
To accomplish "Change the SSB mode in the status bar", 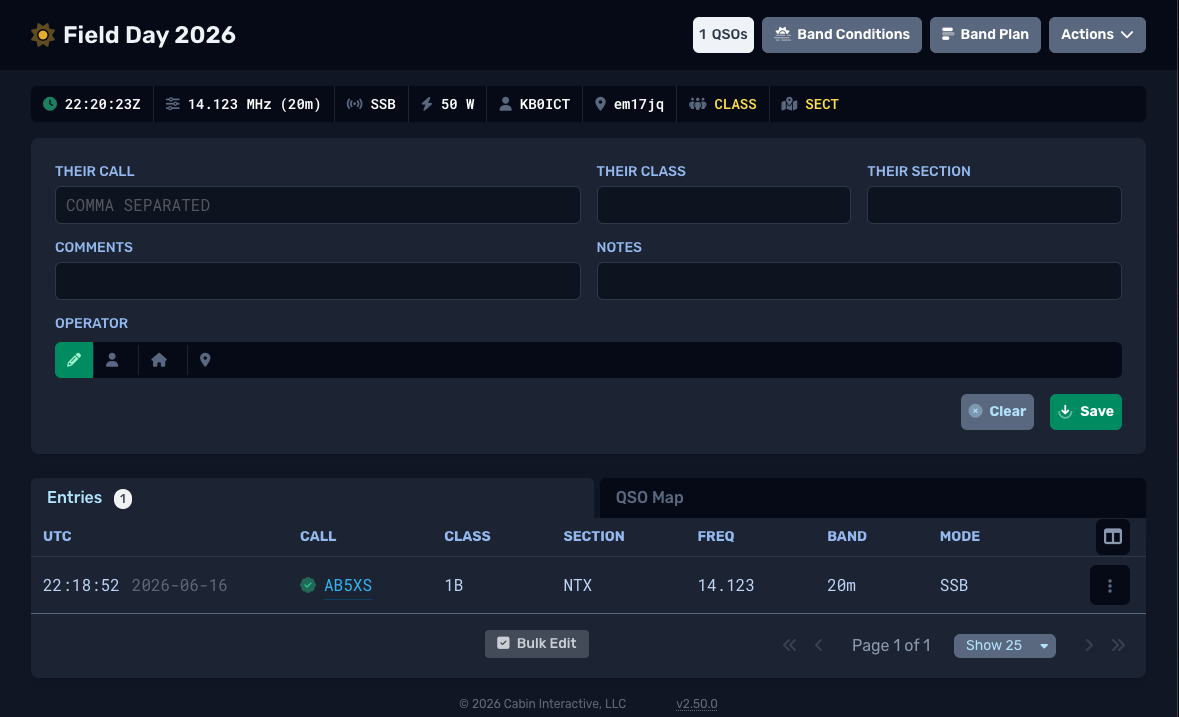I will (x=371, y=104).
